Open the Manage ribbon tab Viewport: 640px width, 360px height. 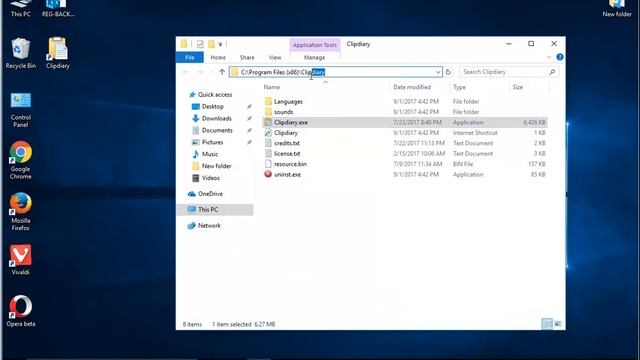(314, 58)
